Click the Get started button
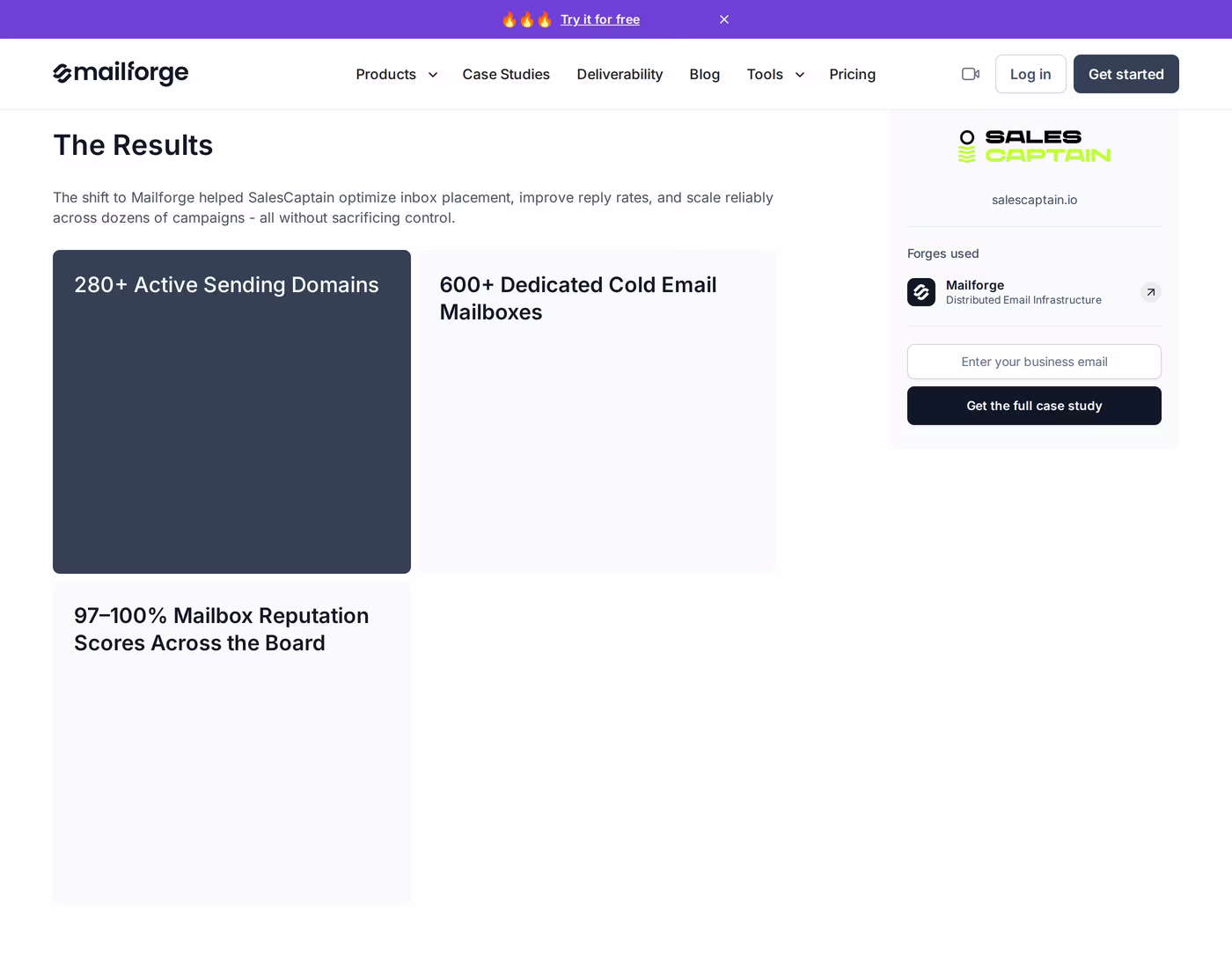 coord(1126,74)
